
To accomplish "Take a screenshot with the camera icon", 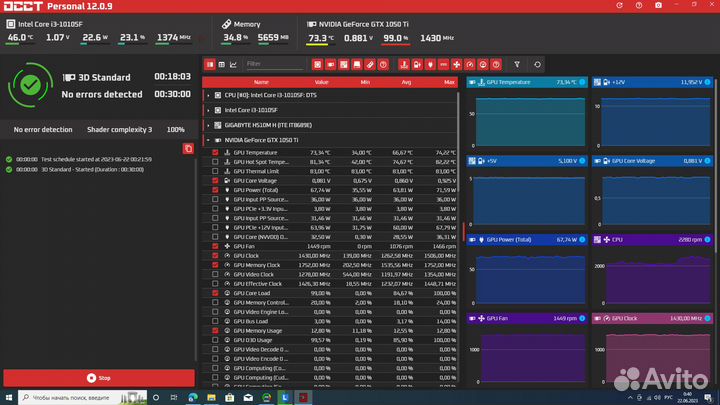I will [658, 6].
